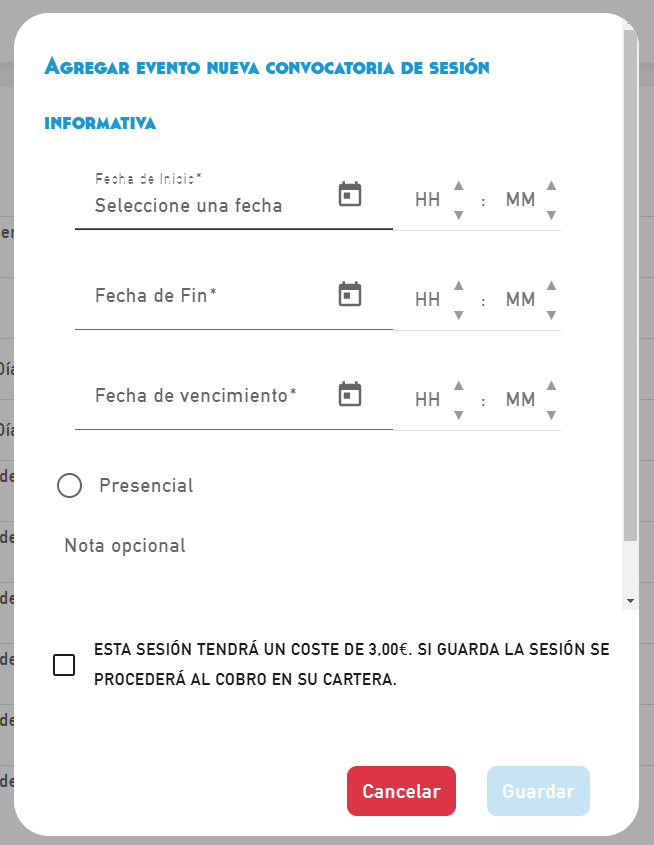Open calendar picker for Fecha de Inicio
The height and width of the screenshot is (845, 654).
[x=349, y=194]
